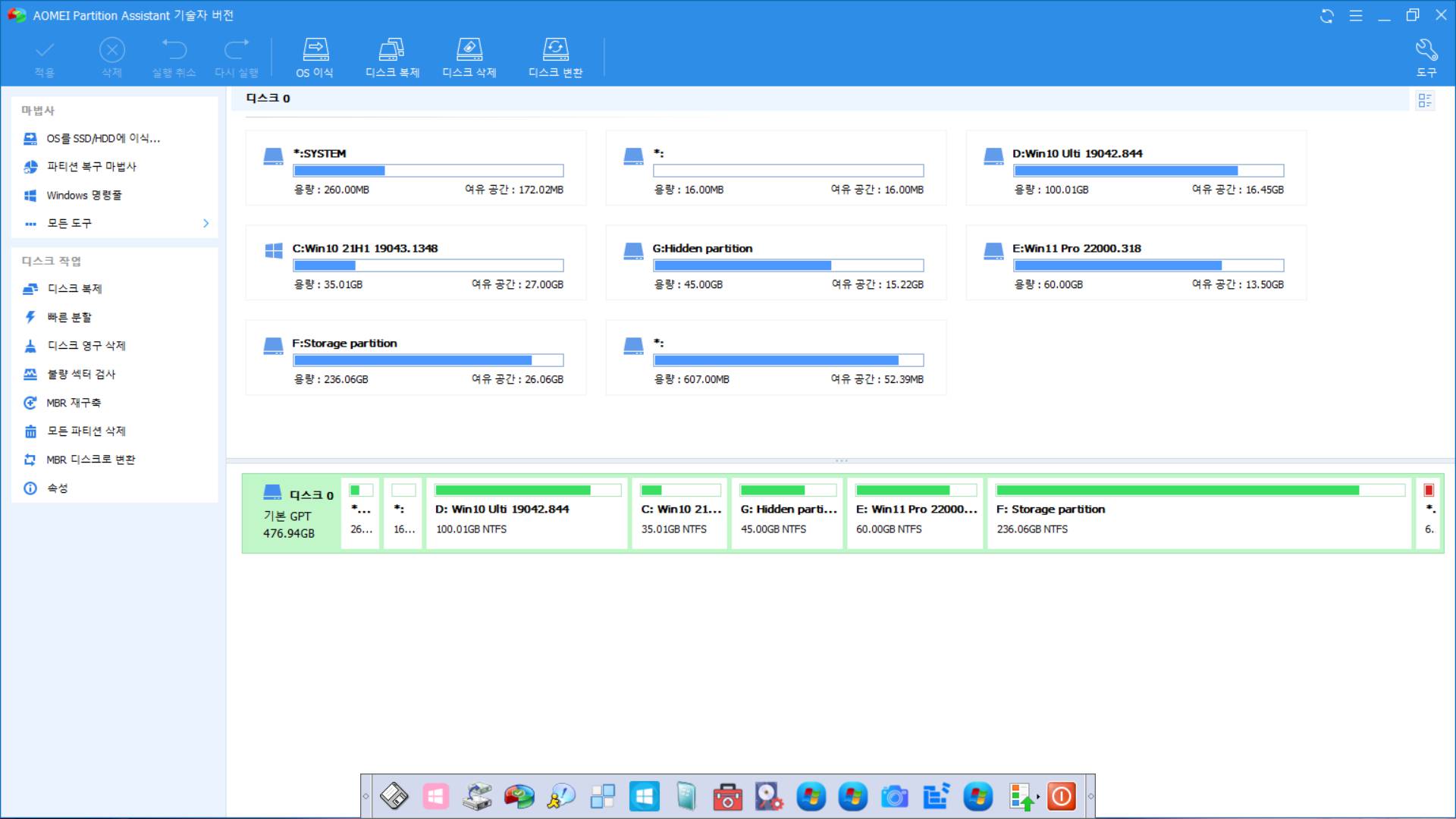The width and height of the screenshot is (1456, 819).
Task: Click the pane splitter handle dots
Action: (841, 460)
